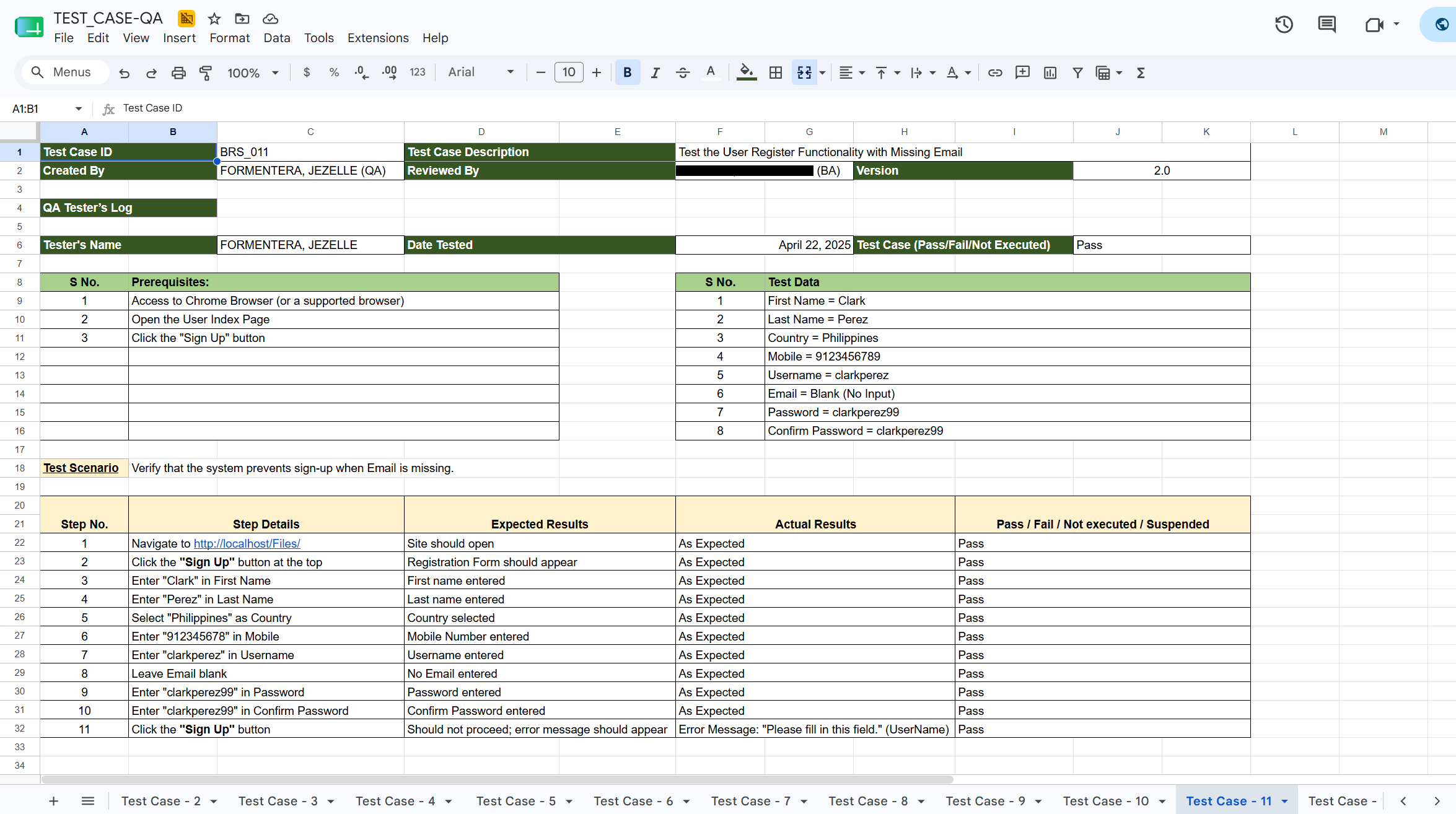Open horizontal align dropdown
This screenshot has width=1456, height=814.
[852, 73]
